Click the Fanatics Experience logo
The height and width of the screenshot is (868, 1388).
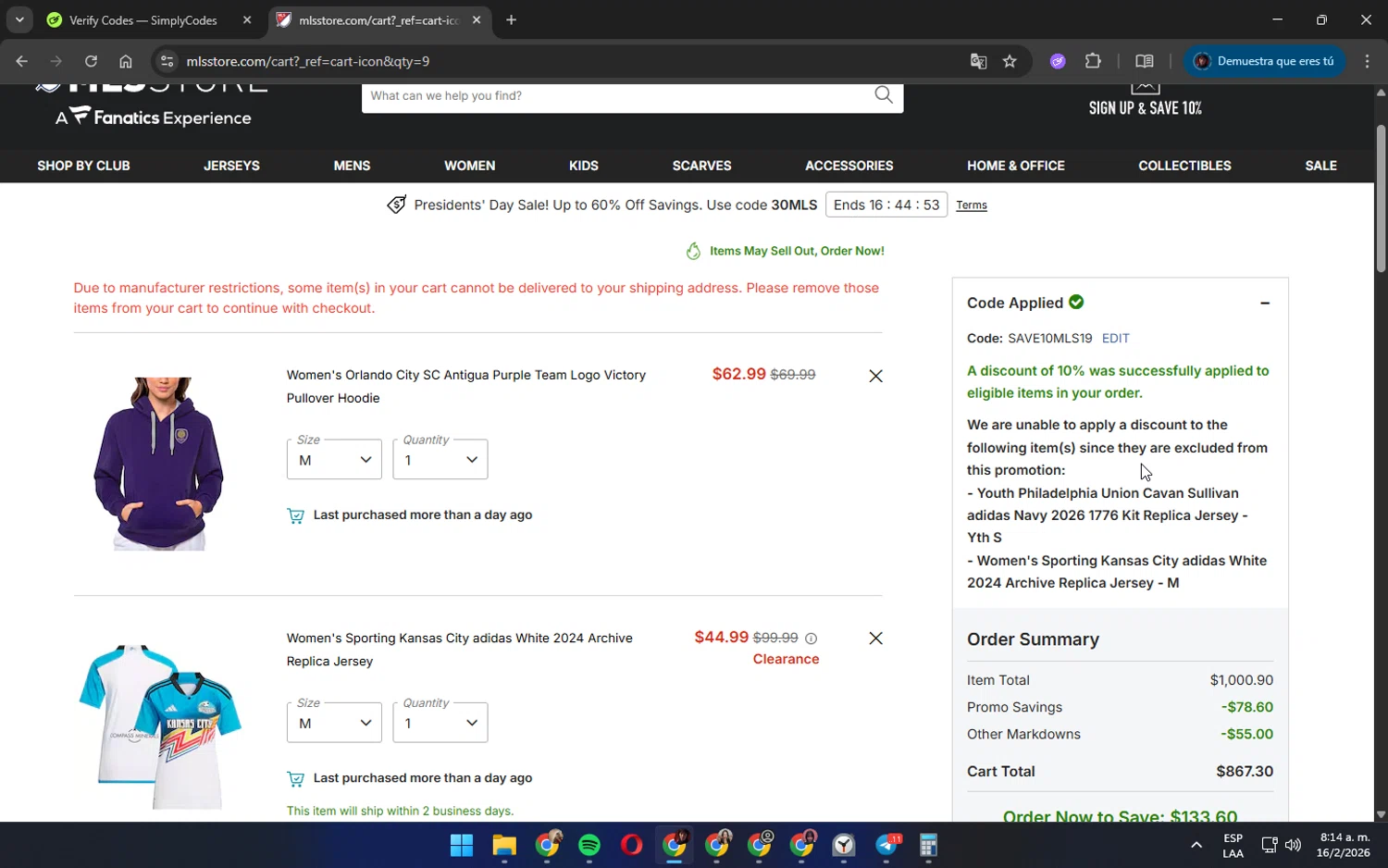tap(153, 118)
